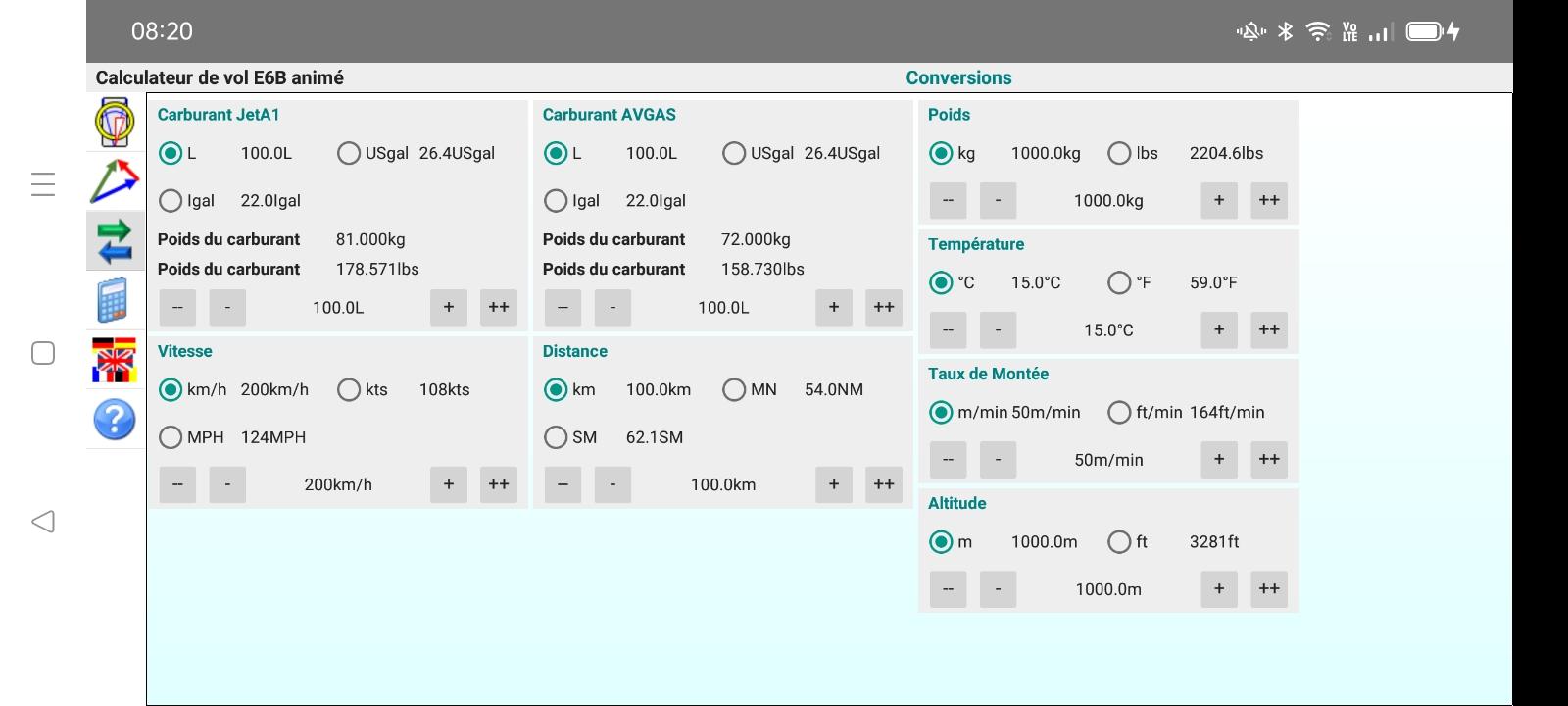The height and width of the screenshot is (706, 1568).
Task: Switch Température to °C
Action: [x=941, y=282]
